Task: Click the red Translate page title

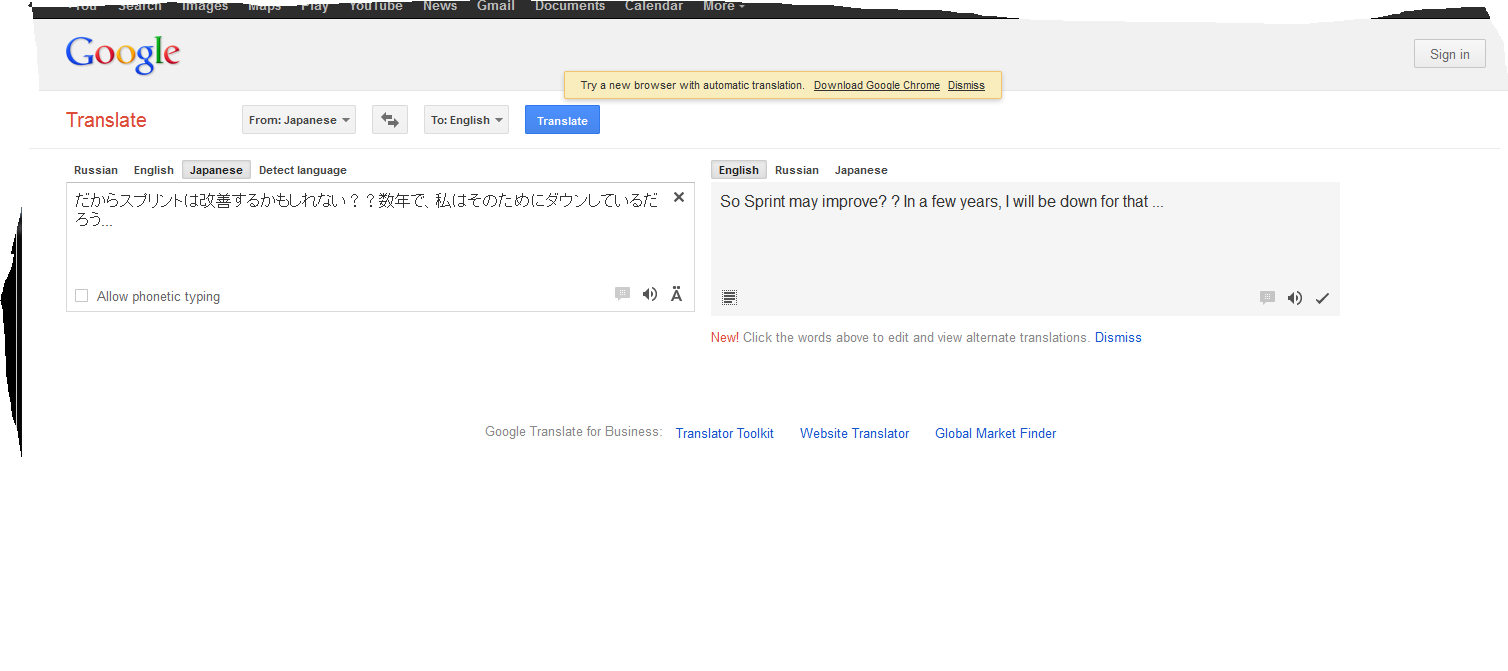Action: click(106, 120)
